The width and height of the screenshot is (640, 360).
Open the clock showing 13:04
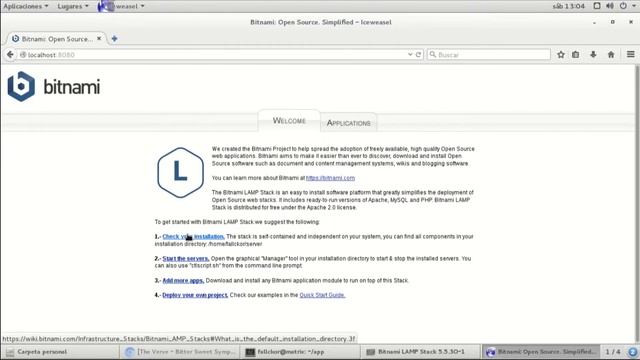(x=569, y=6)
